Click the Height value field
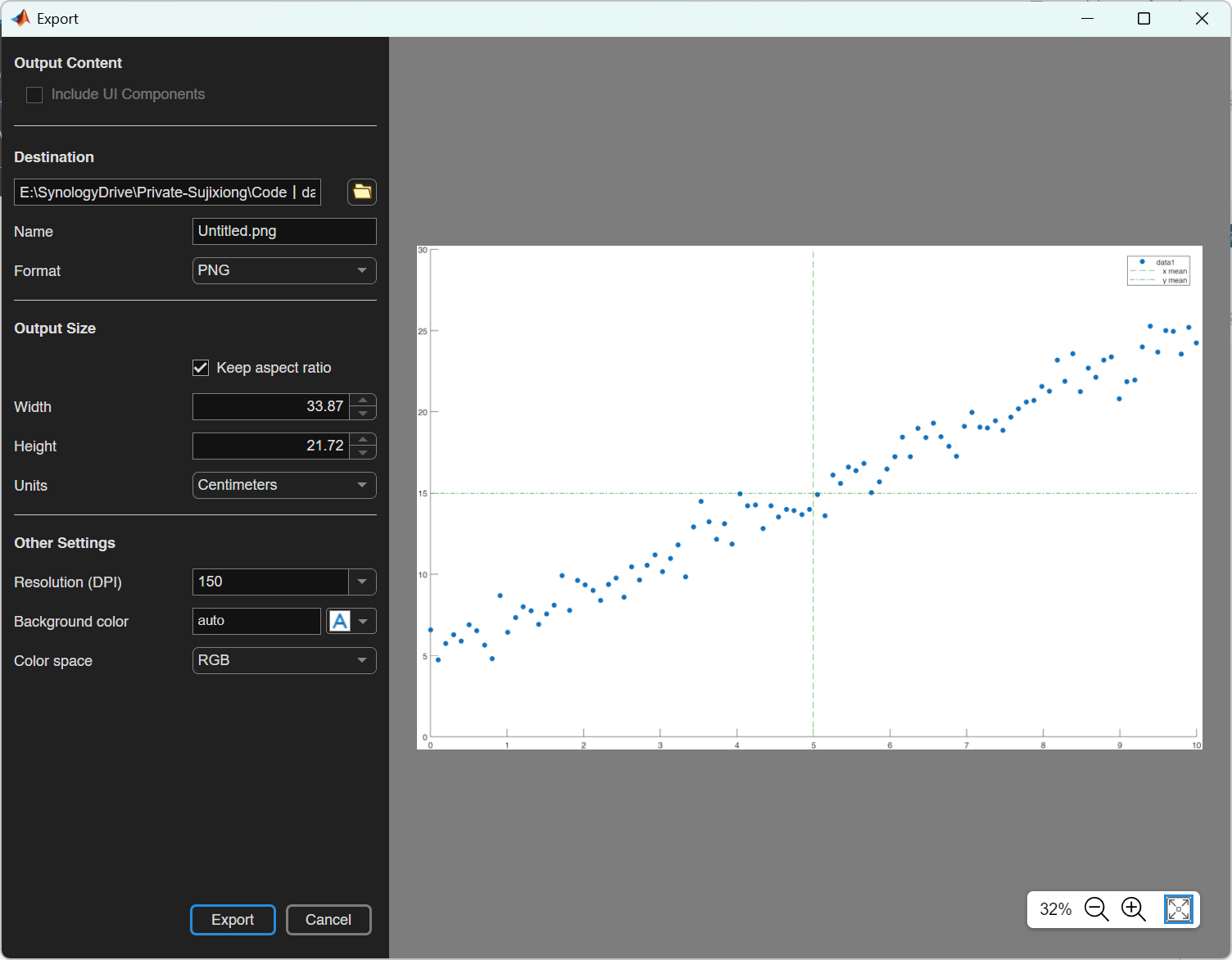This screenshot has height=960, width=1232. [271, 446]
